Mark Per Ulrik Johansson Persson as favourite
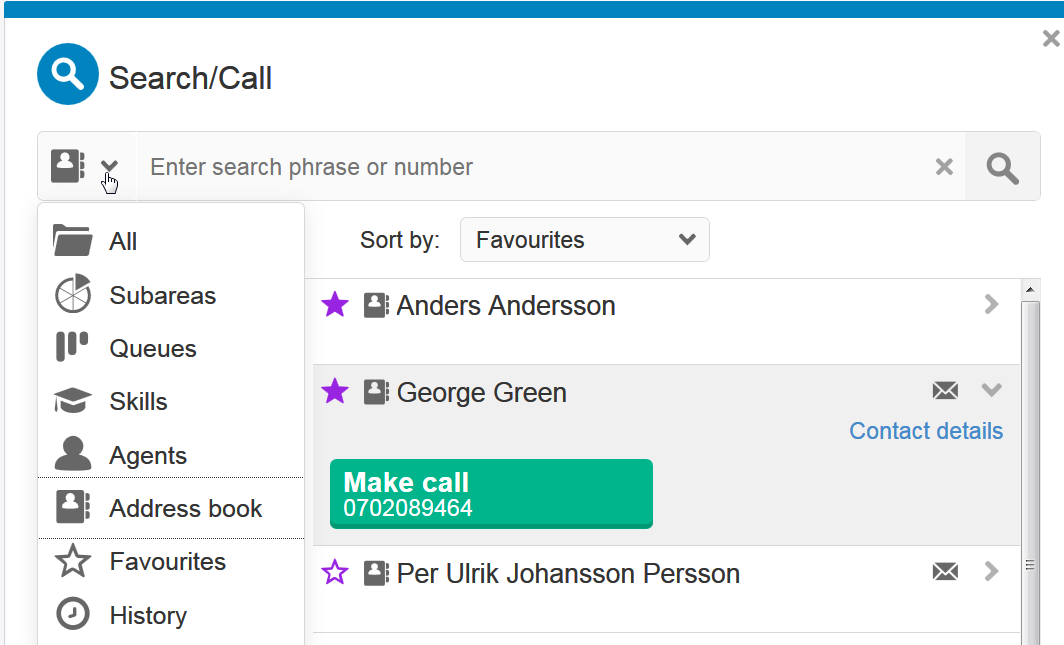Image resolution: width=1064 pixels, height=645 pixels. pos(335,573)
